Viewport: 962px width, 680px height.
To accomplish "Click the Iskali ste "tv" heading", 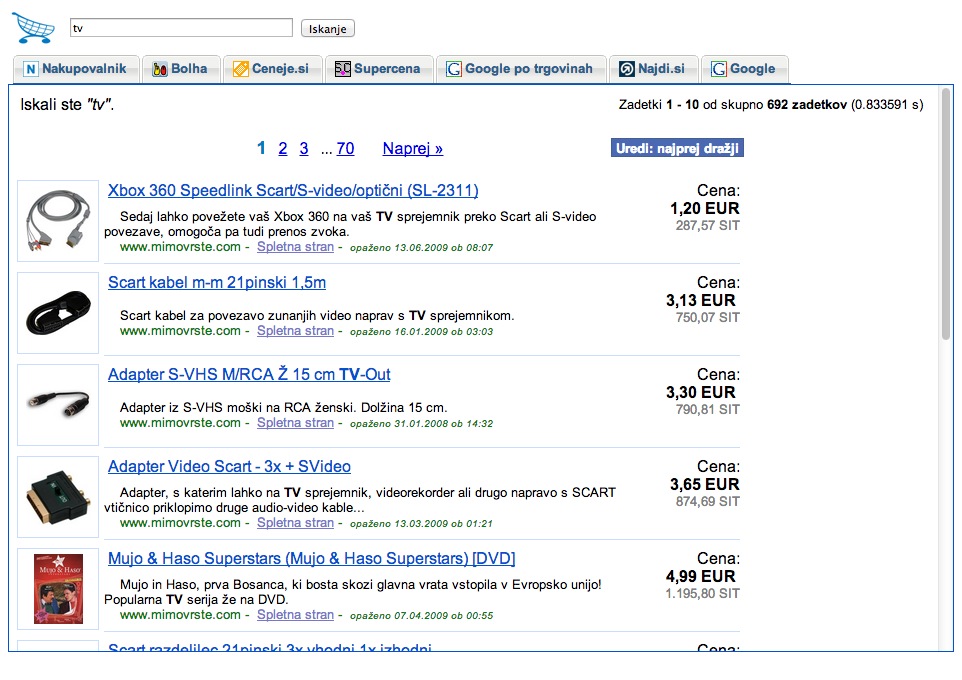I will 67,105.
